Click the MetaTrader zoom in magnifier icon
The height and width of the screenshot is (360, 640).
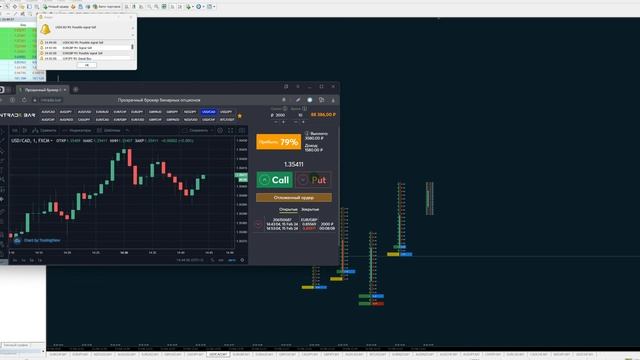click(149, 7)
